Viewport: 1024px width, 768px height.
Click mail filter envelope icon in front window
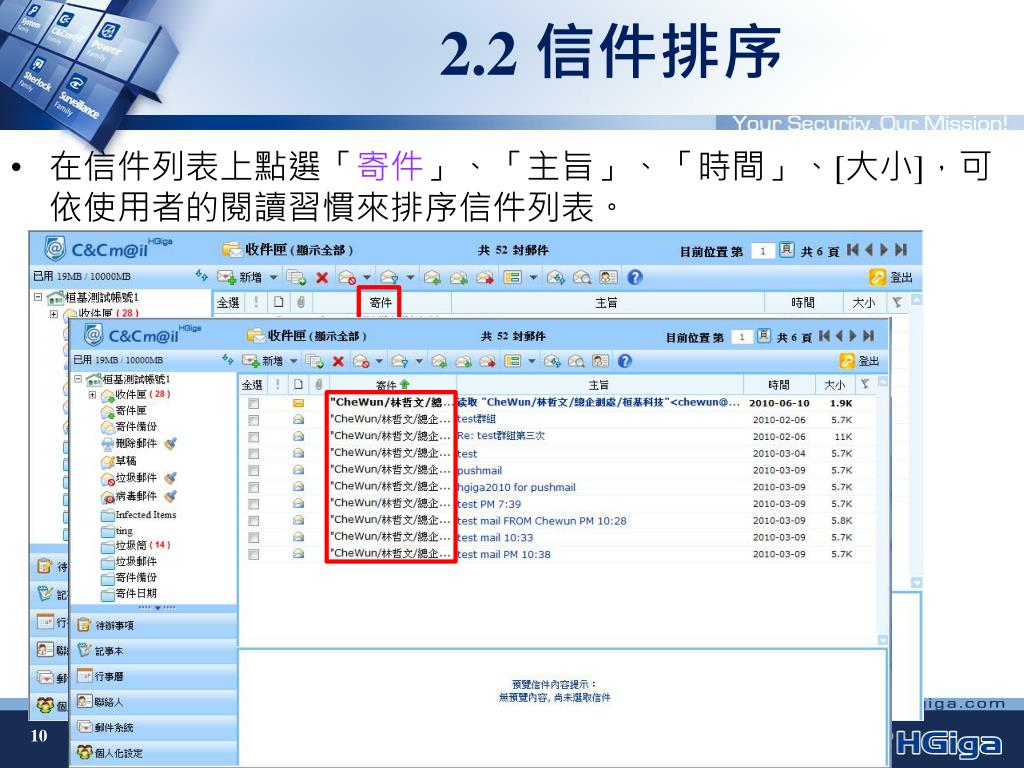coord(400,361)
